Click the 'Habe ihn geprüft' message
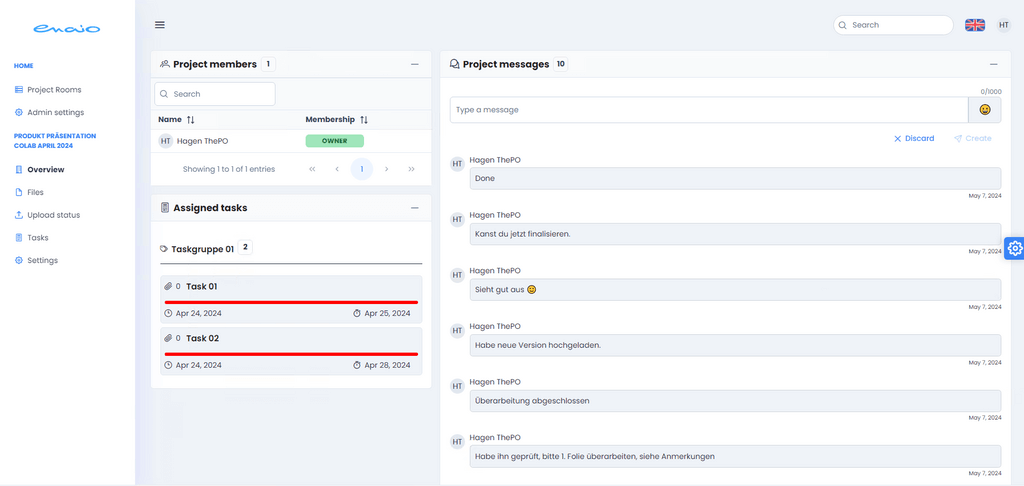 735,456
